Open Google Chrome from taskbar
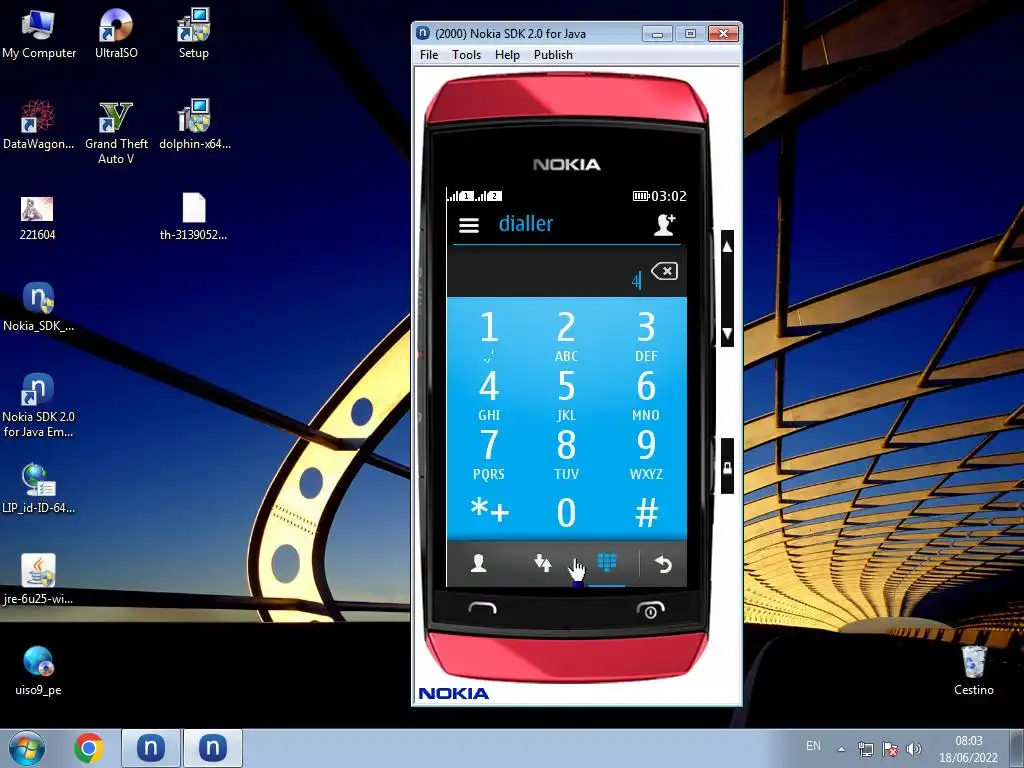 click(x=89, y=748)
